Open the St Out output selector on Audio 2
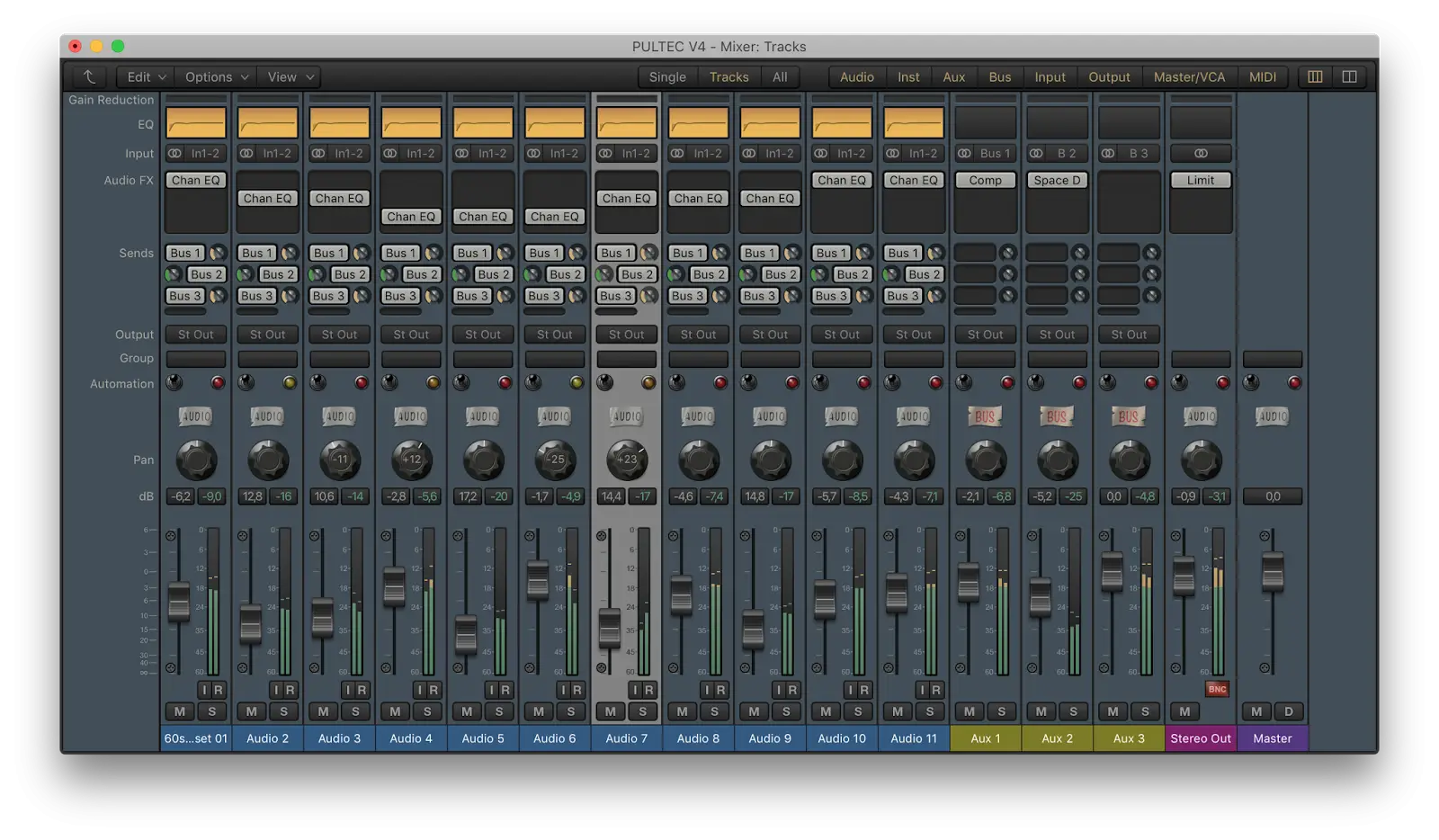The image size is (1439, 840). [x=268, y=334]
